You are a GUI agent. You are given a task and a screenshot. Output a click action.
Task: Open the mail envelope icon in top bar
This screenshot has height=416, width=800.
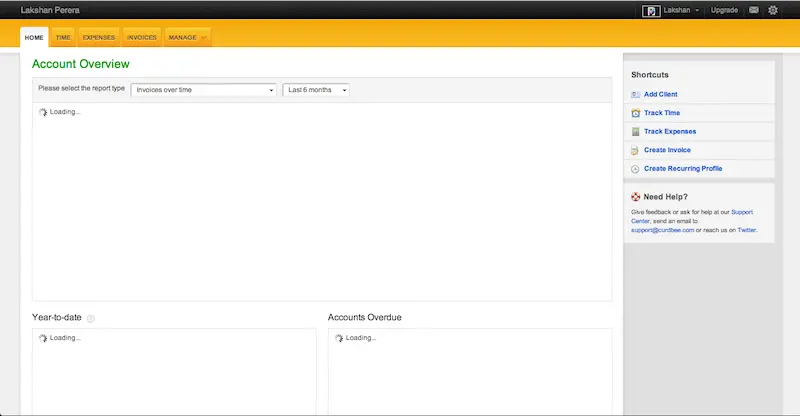[754, 10]
